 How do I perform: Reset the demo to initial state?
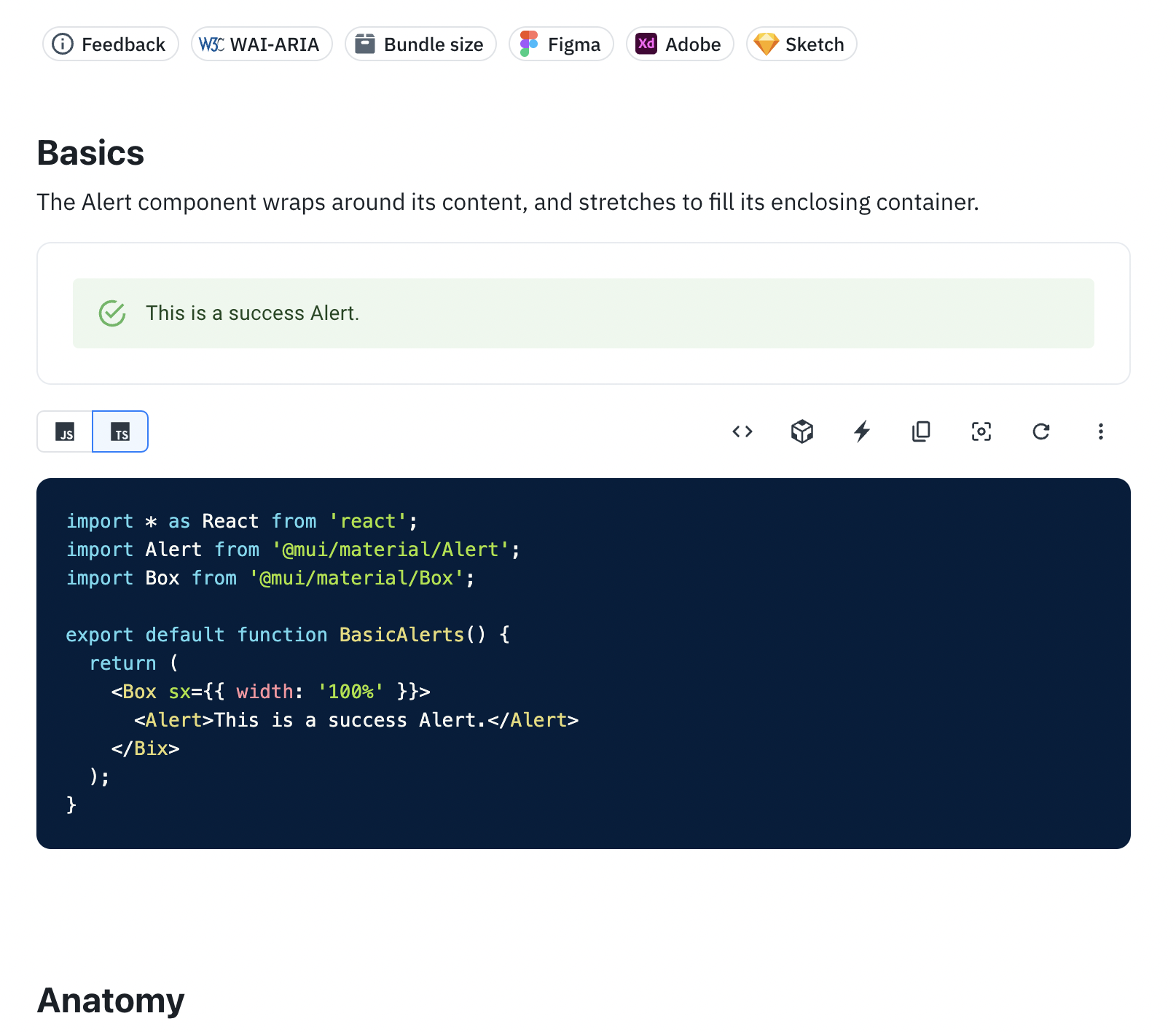1040,431
